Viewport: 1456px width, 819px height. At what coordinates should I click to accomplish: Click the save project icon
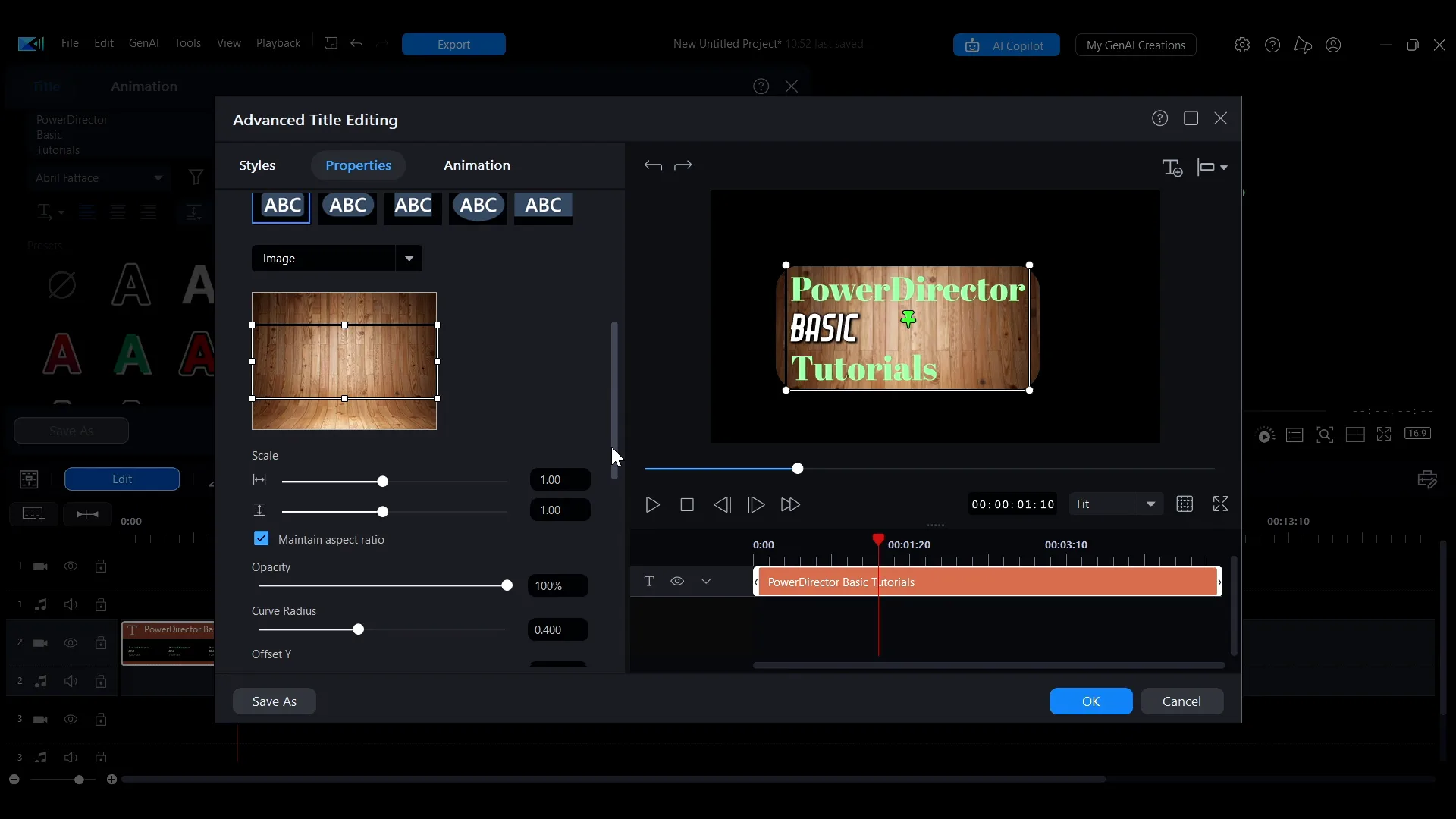click(331, 43)
